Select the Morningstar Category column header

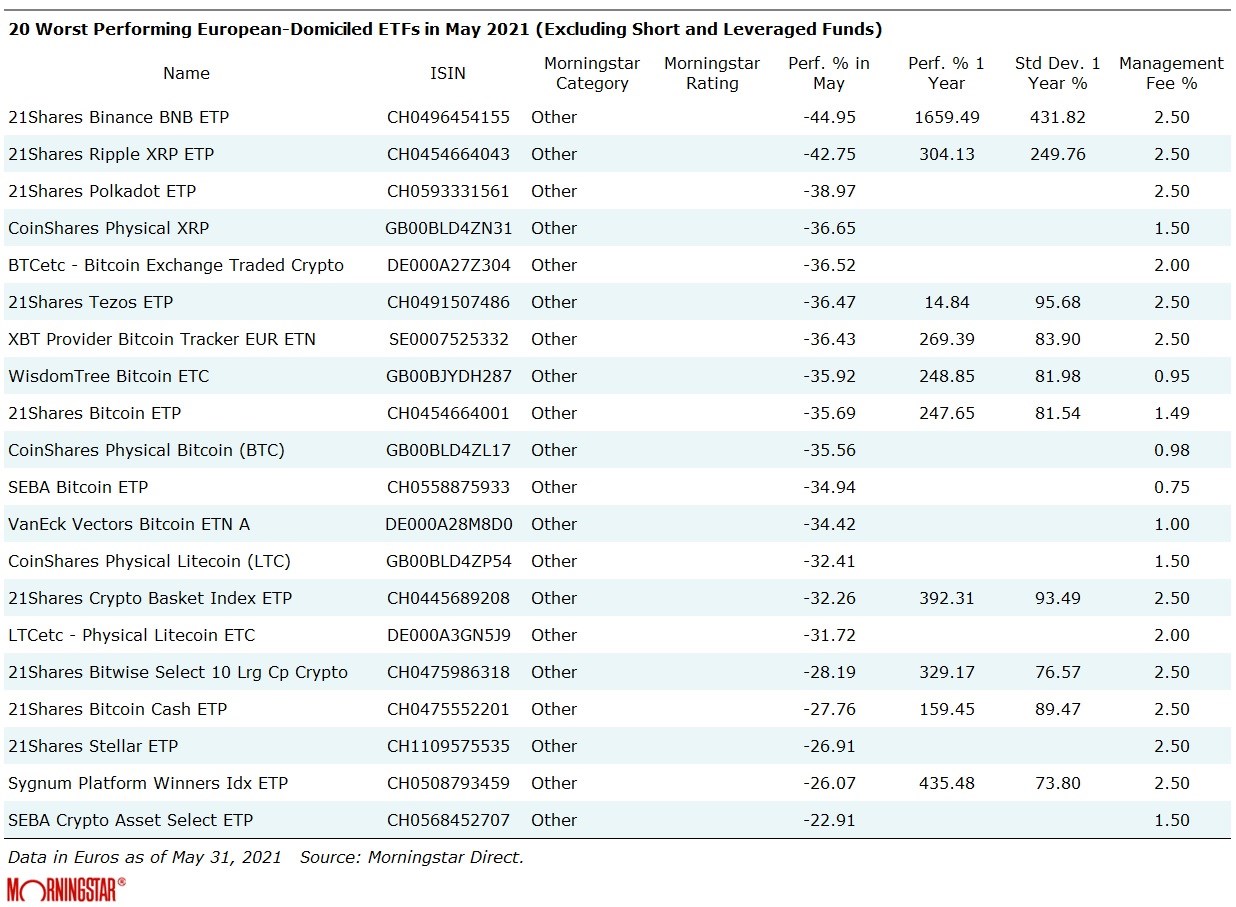point(591,73)
